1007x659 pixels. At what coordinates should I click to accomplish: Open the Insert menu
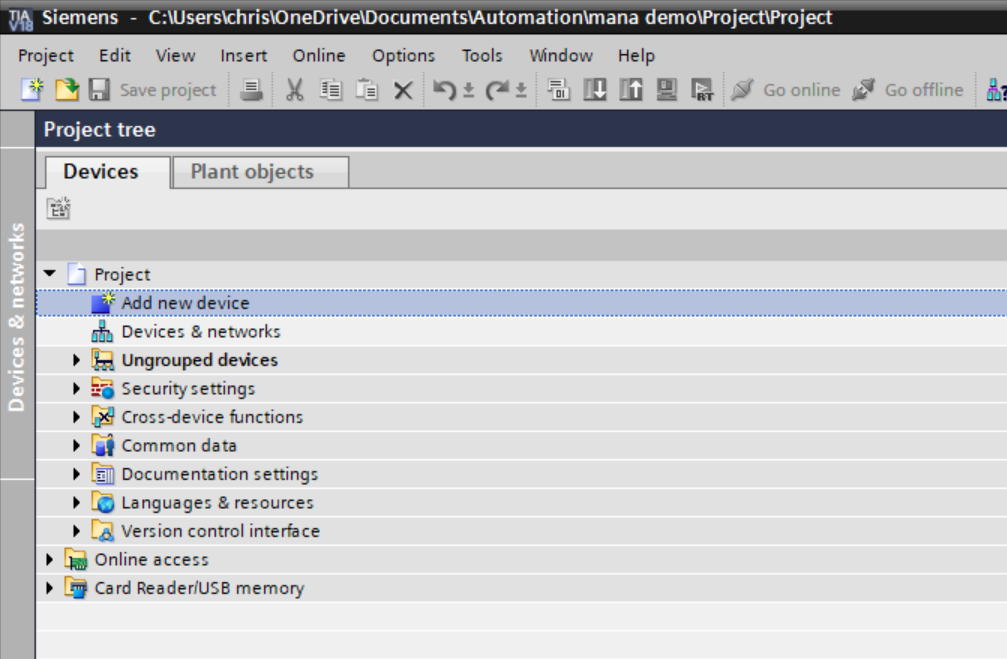click(x=243, y=56)
